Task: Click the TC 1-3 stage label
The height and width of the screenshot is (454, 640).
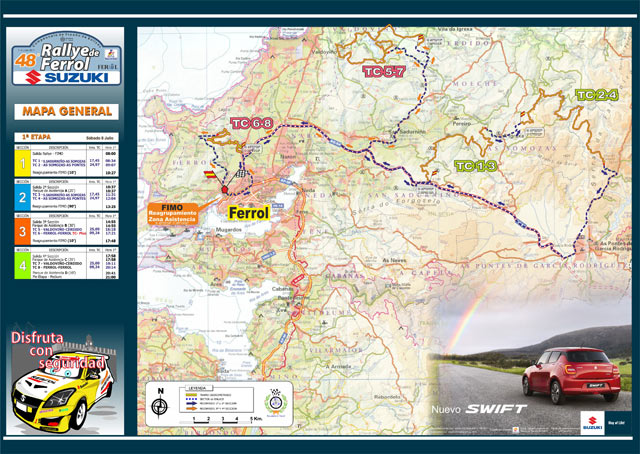Action: tap(476, 166)
